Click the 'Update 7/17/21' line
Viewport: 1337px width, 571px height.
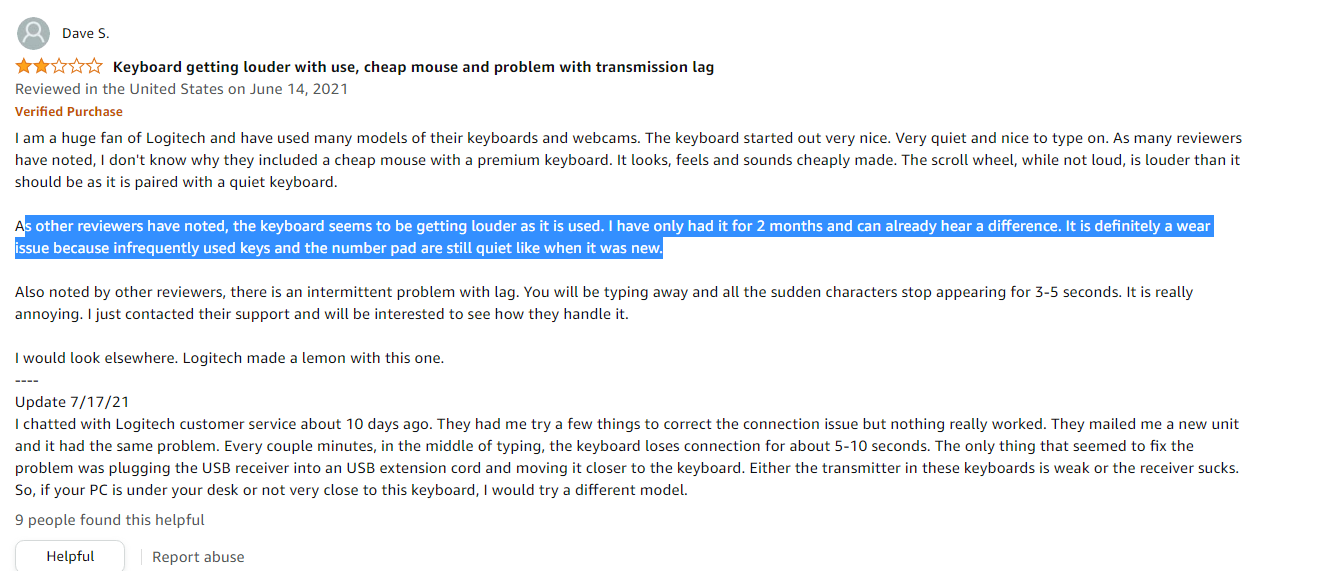72,402
